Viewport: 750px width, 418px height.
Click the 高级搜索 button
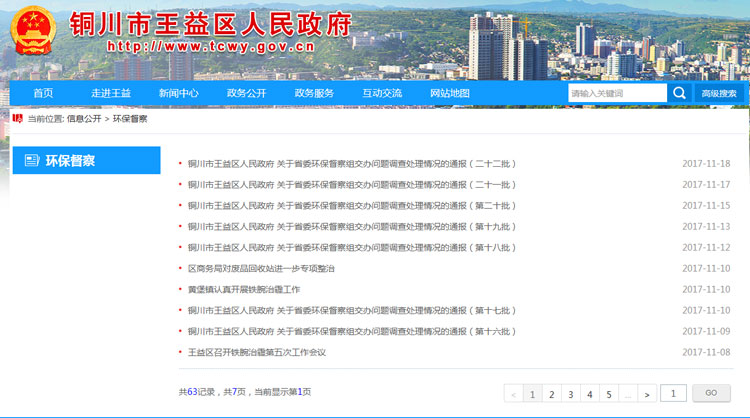[719, 93]
